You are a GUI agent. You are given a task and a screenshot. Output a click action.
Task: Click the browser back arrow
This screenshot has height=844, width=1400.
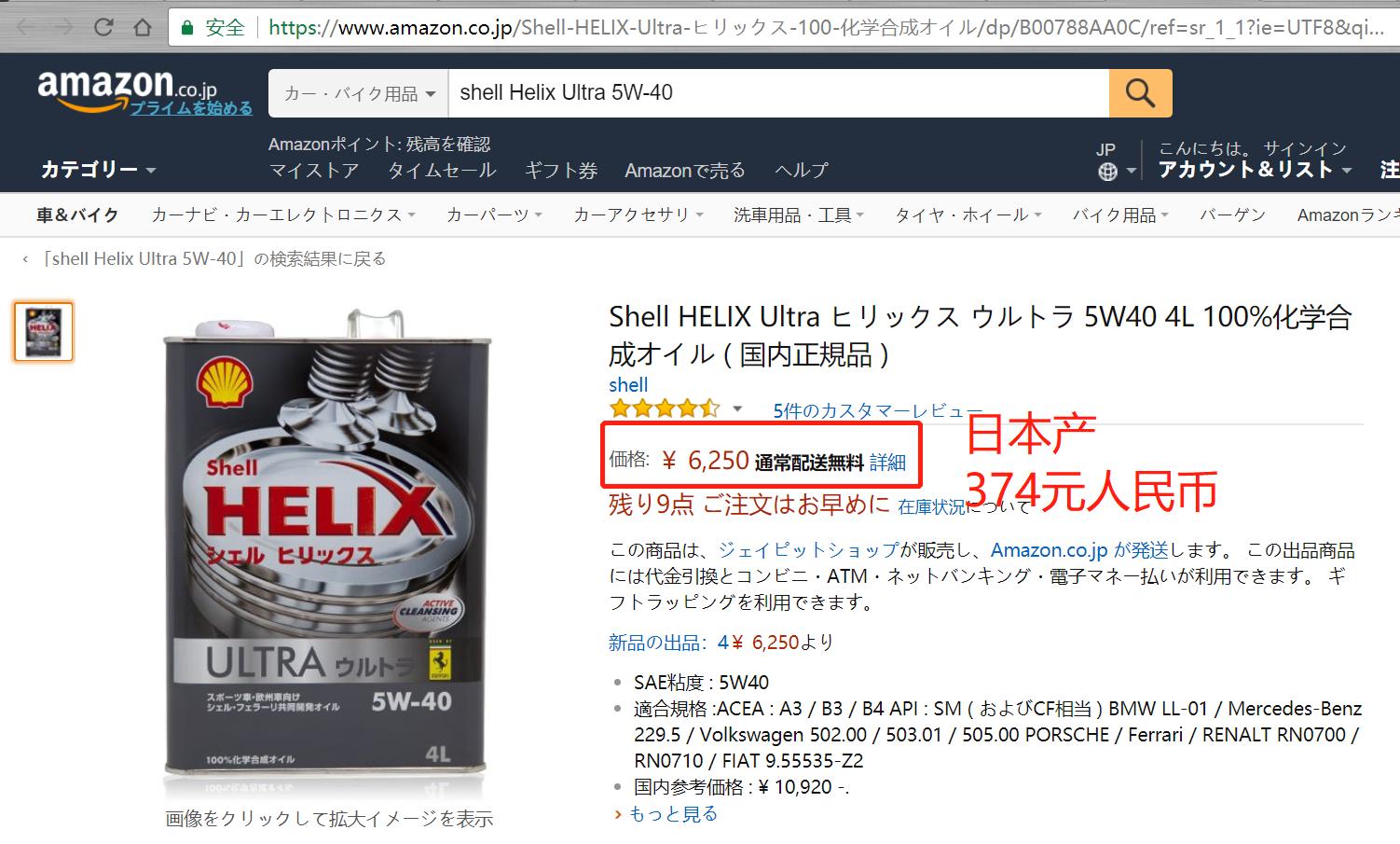pyautogui.click(x=25, y=27)
